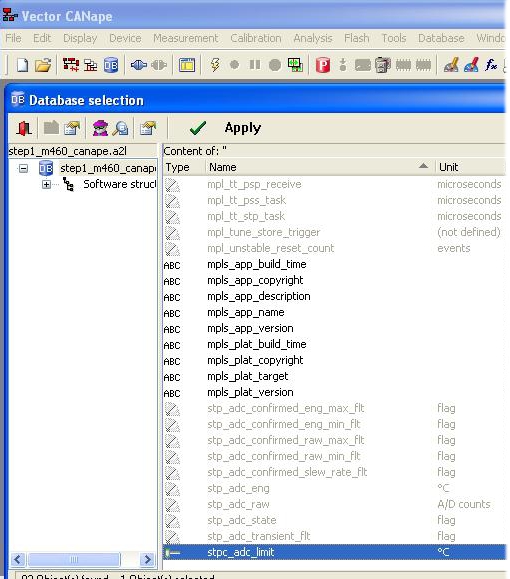Select the highlighted stpc_adc_limit row
This screenshot has height=579, width=510.
(334, 552)
